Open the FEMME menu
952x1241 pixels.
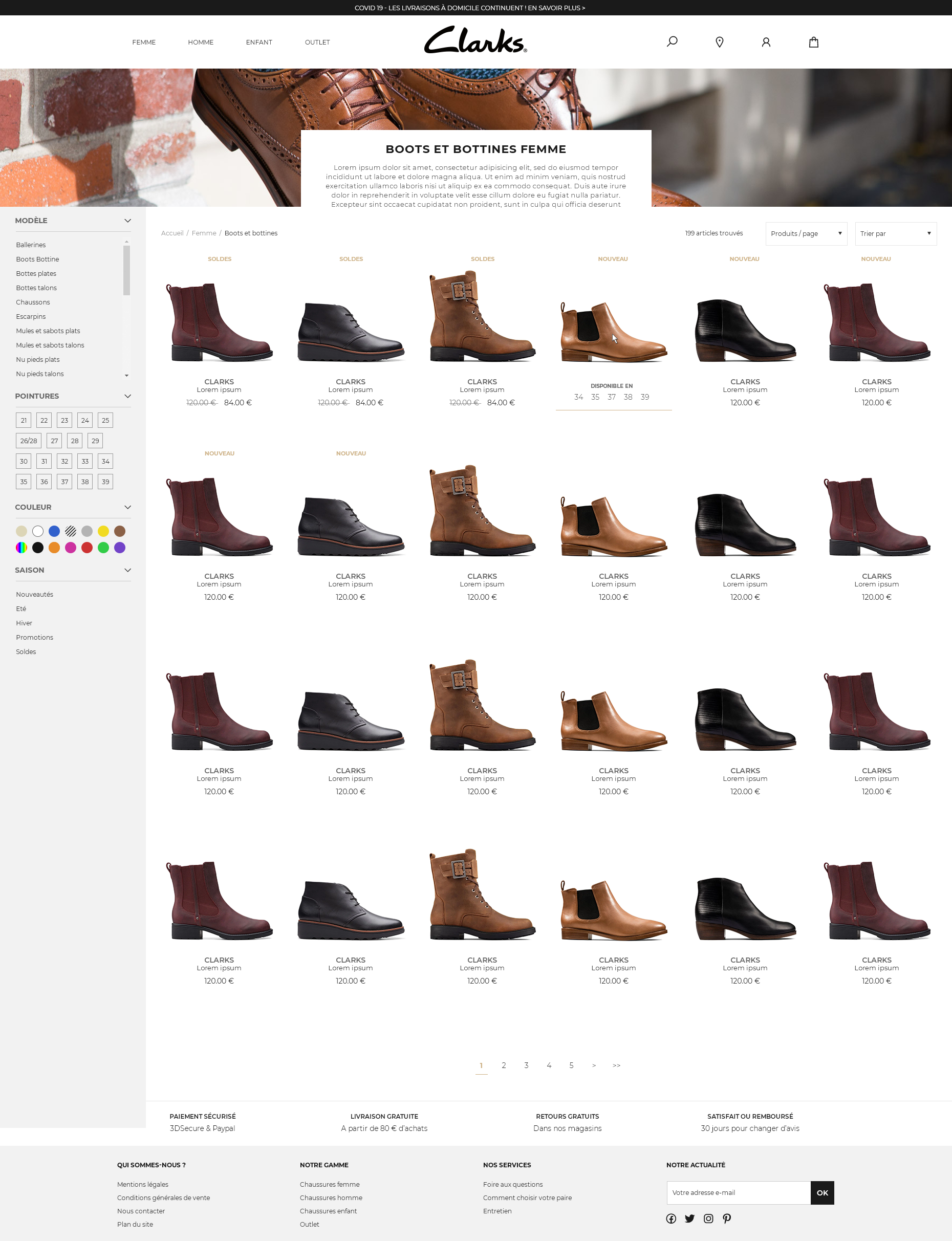143,42
